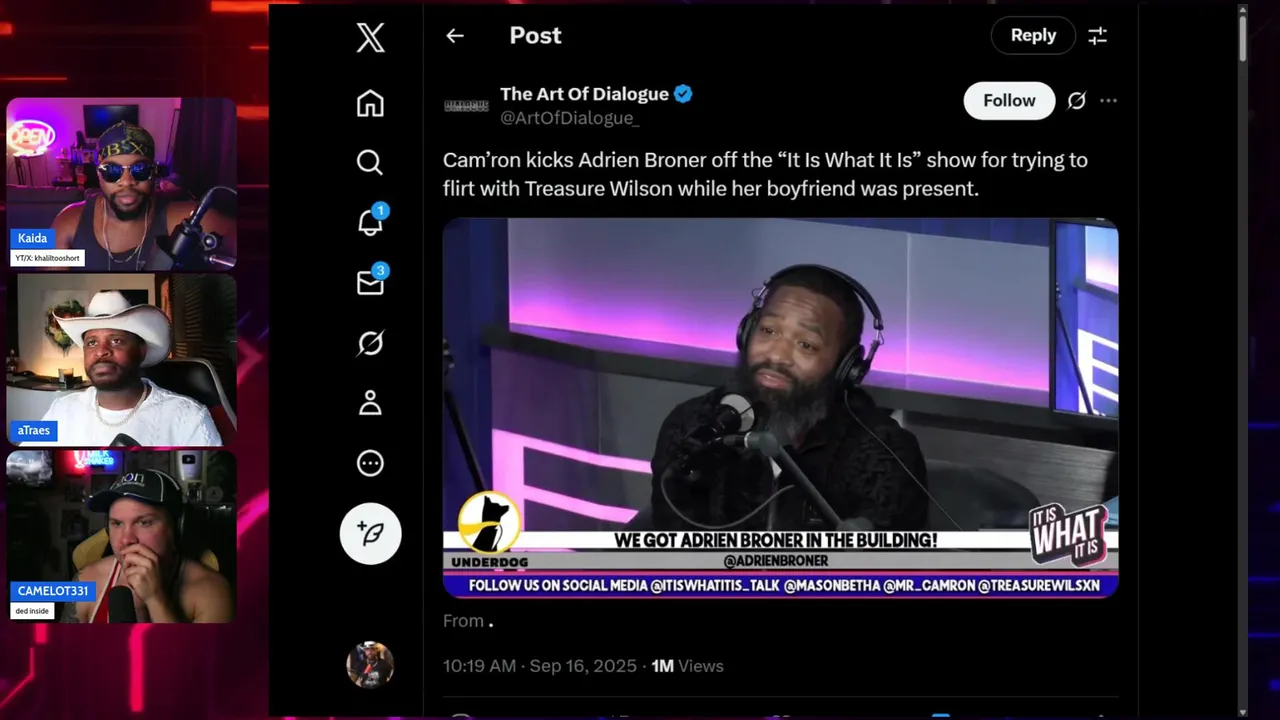
Task: Click the page vertical scrollbar
Action: point(1243,360)
